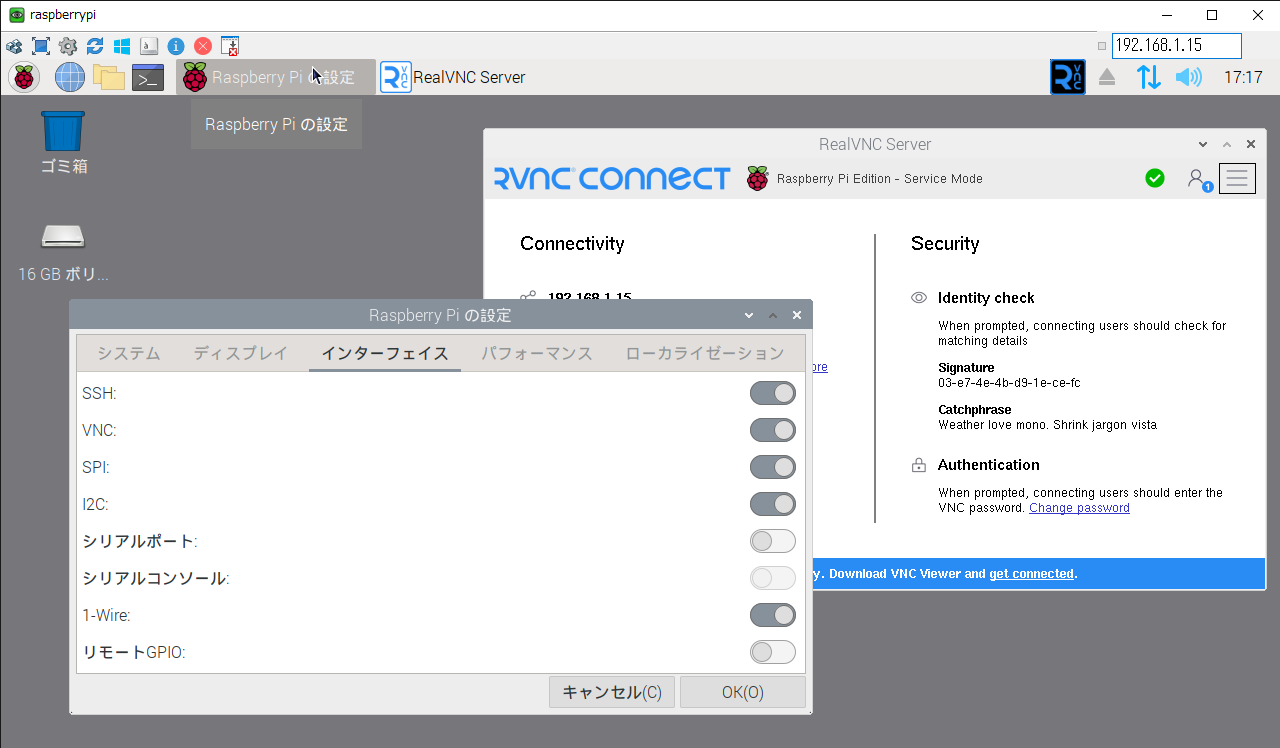Toggle the VNC interface switch
This screenshot has width=1280, height=748.
[773, 430]
